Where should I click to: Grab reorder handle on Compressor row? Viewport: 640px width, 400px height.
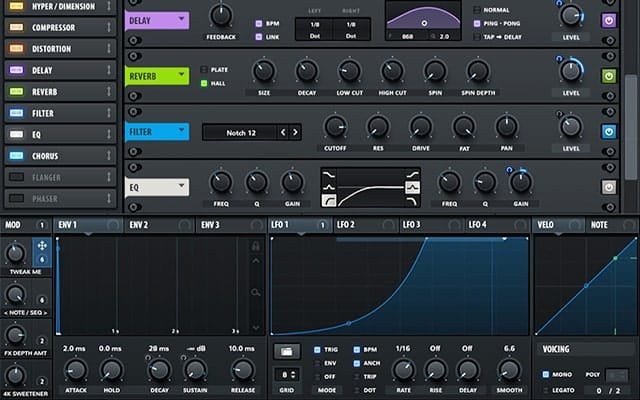tap(109, 27)
